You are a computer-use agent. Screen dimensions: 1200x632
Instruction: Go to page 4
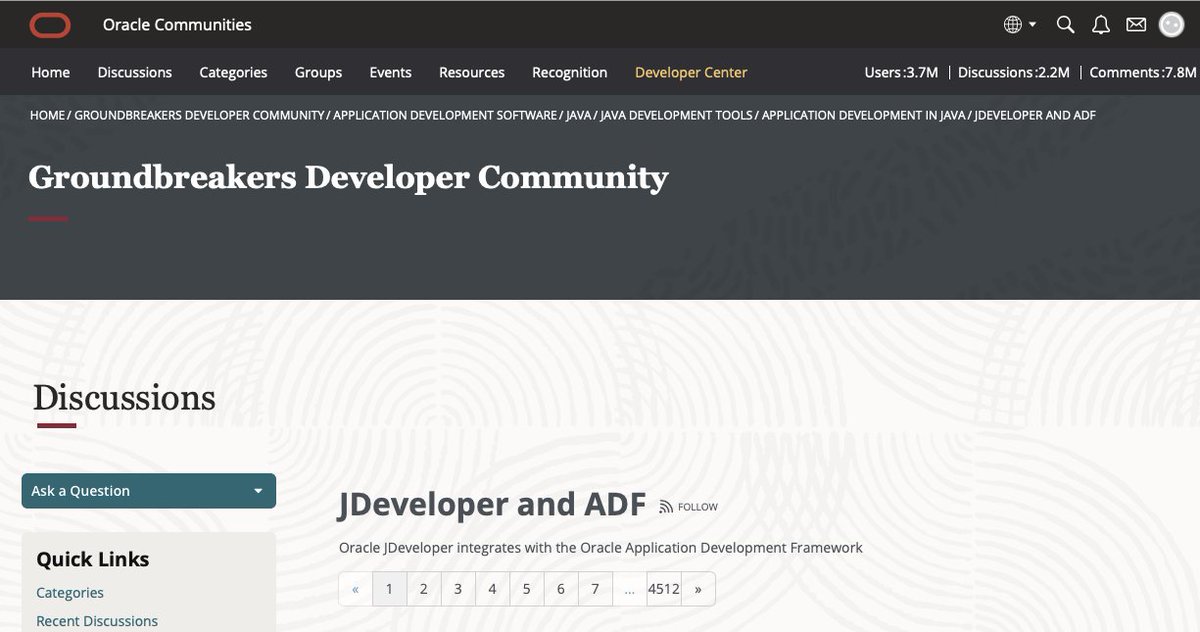(492, 589)
